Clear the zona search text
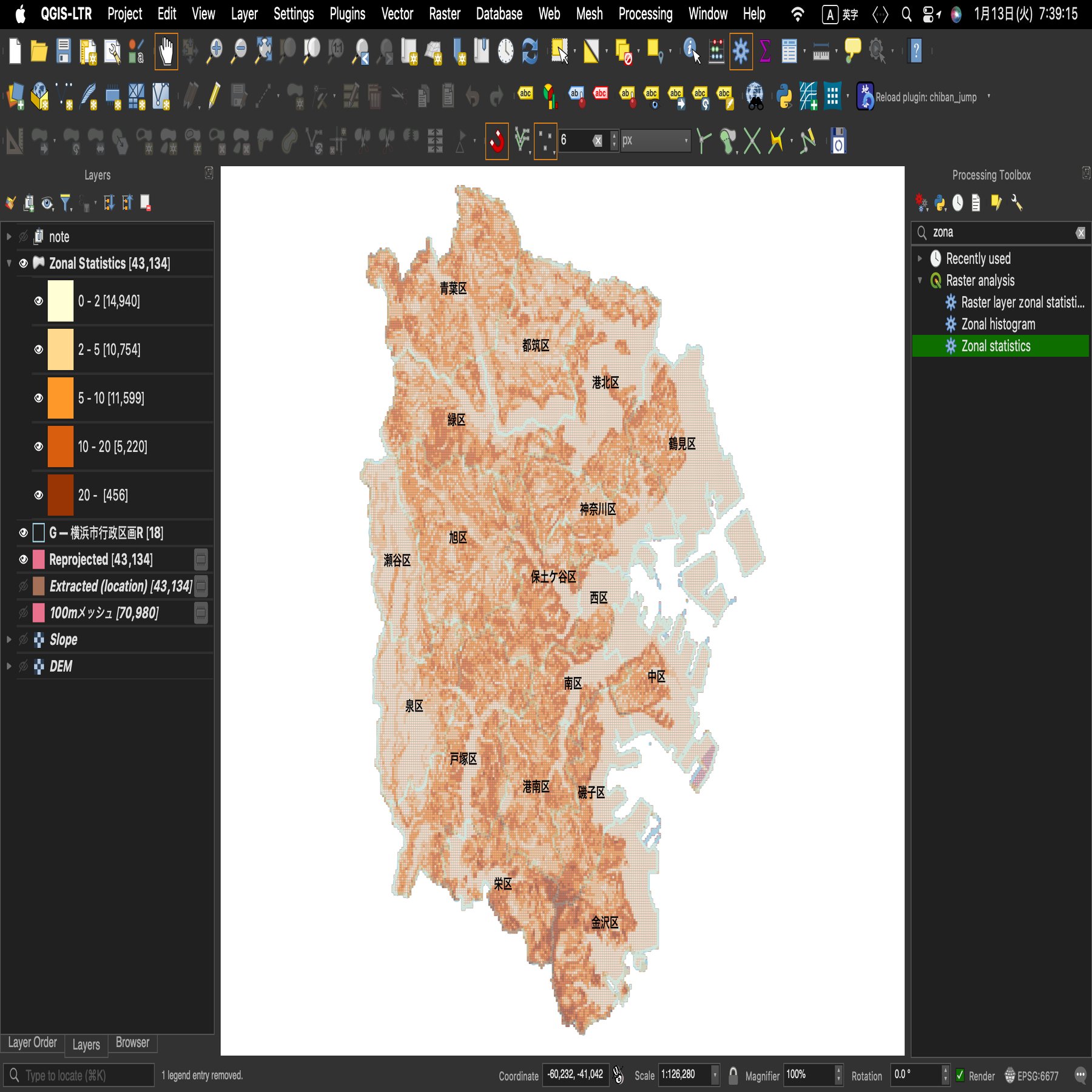Viewport: 1092px width, 1092px height. [1080, 233]
